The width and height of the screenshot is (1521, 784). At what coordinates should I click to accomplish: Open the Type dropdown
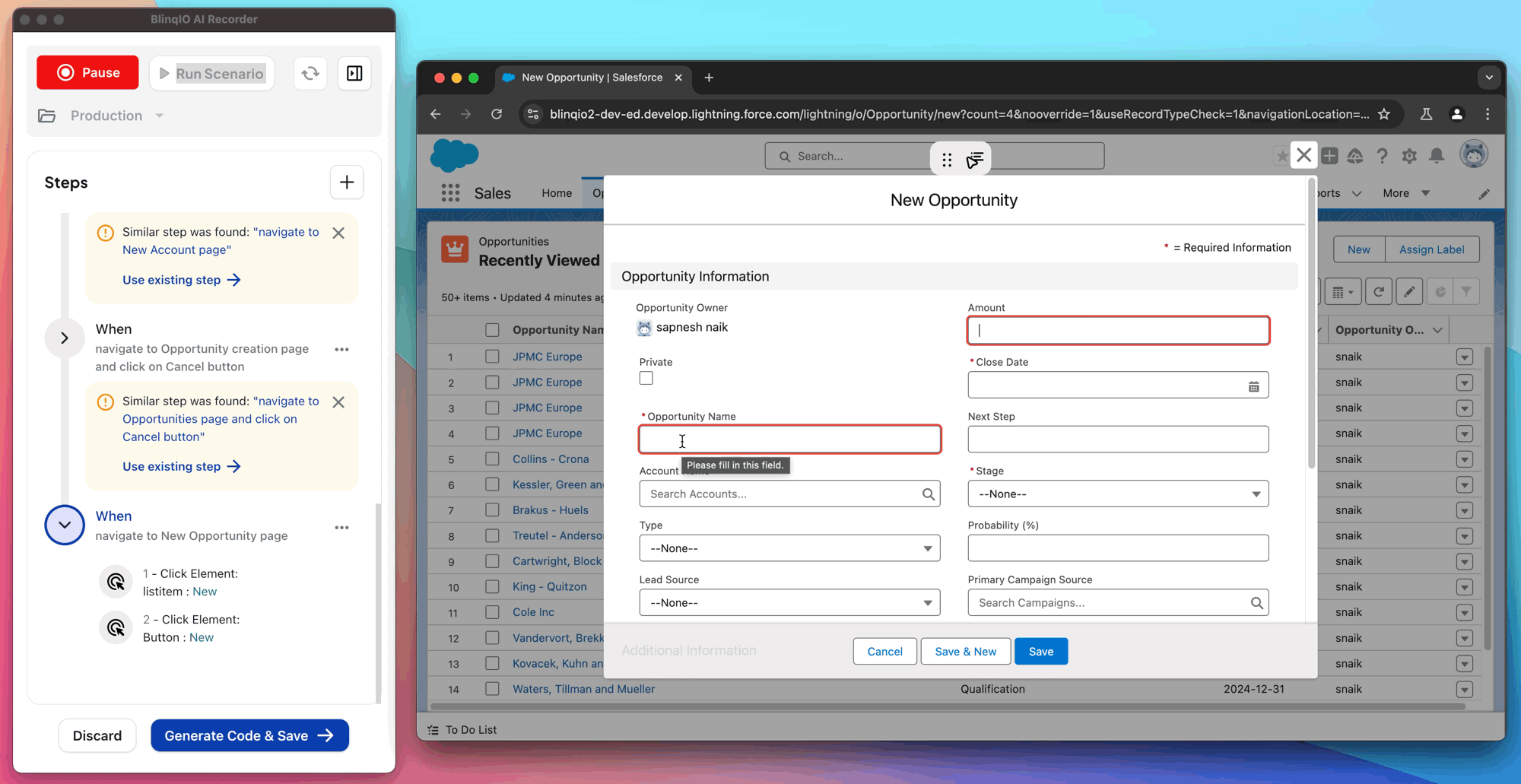(x=789, y=548)
